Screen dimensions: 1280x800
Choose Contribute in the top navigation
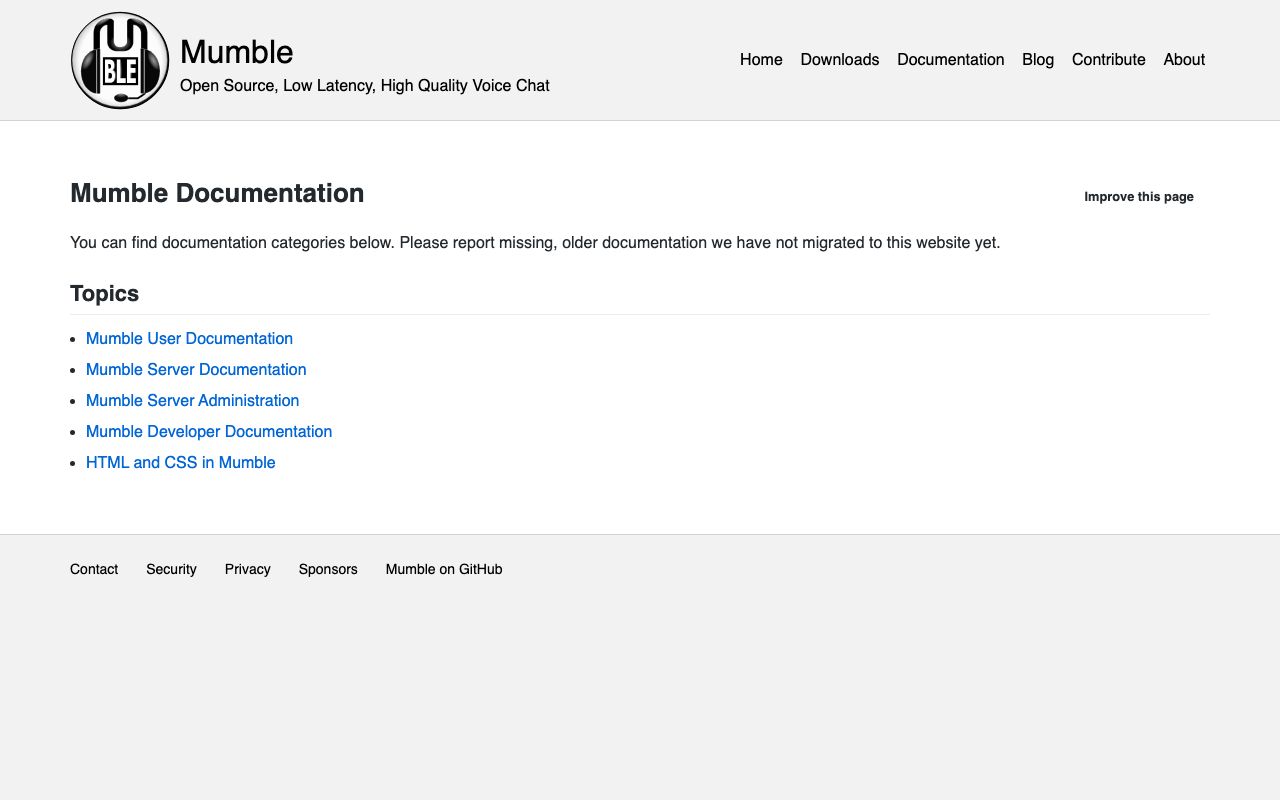[x=1109, y=60]
